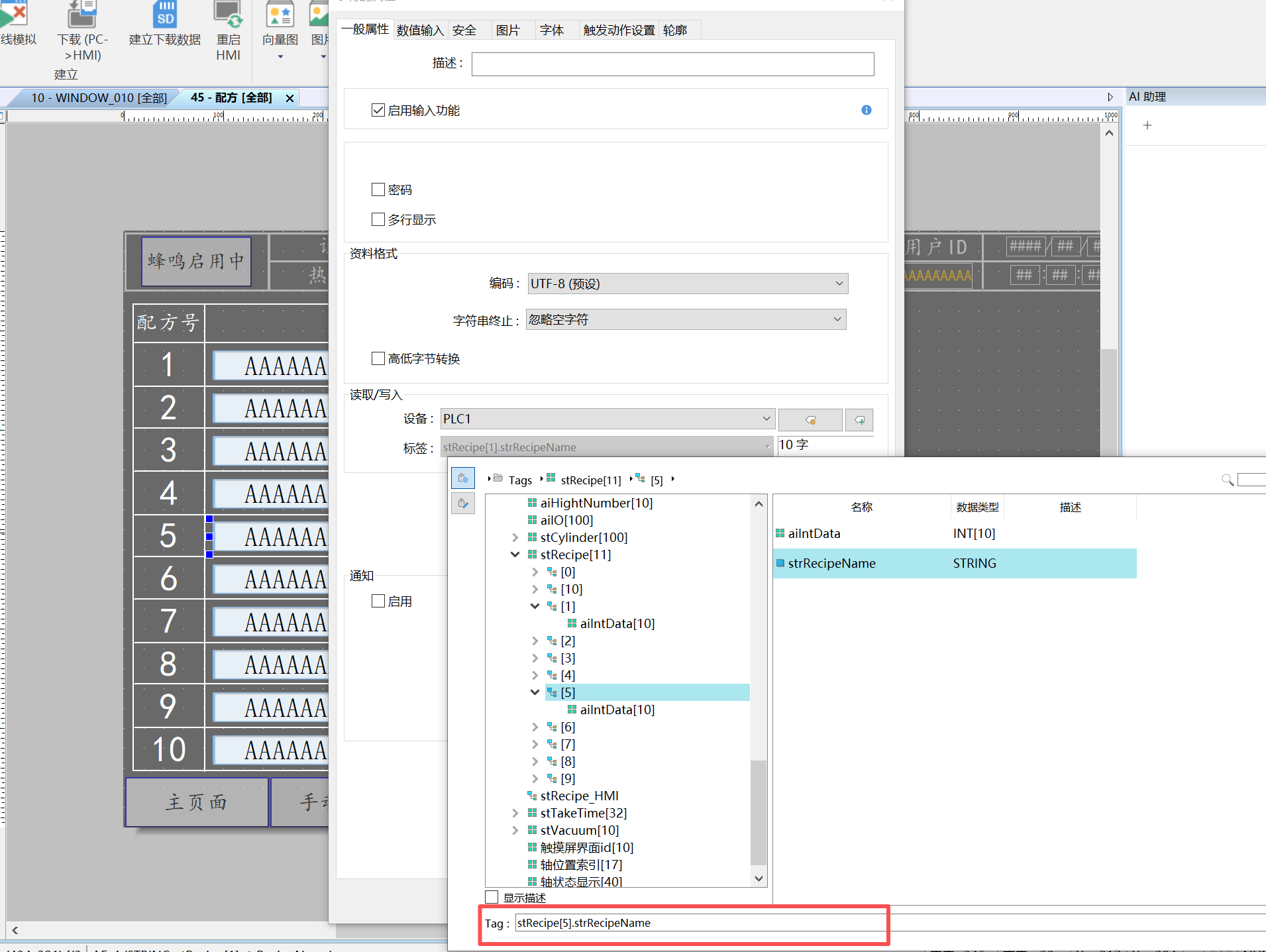
Task: Click the 主页面 button on canvas
Action: coord(197,802)
